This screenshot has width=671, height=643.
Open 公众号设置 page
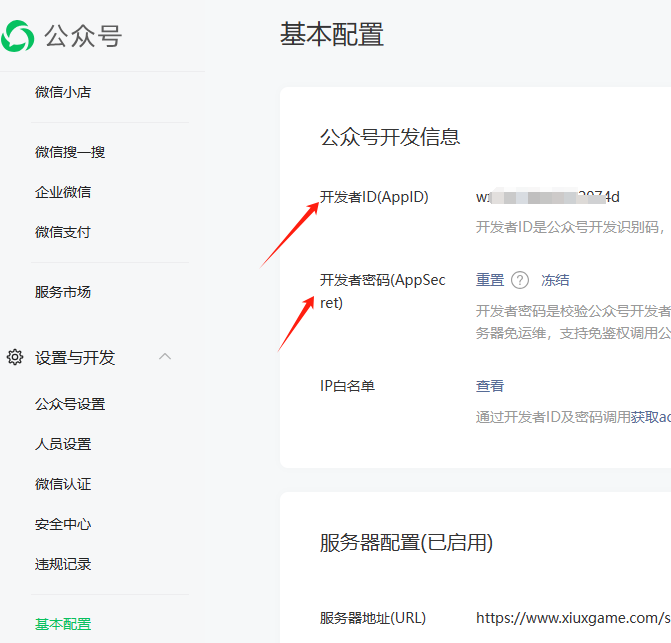point(70,404)
